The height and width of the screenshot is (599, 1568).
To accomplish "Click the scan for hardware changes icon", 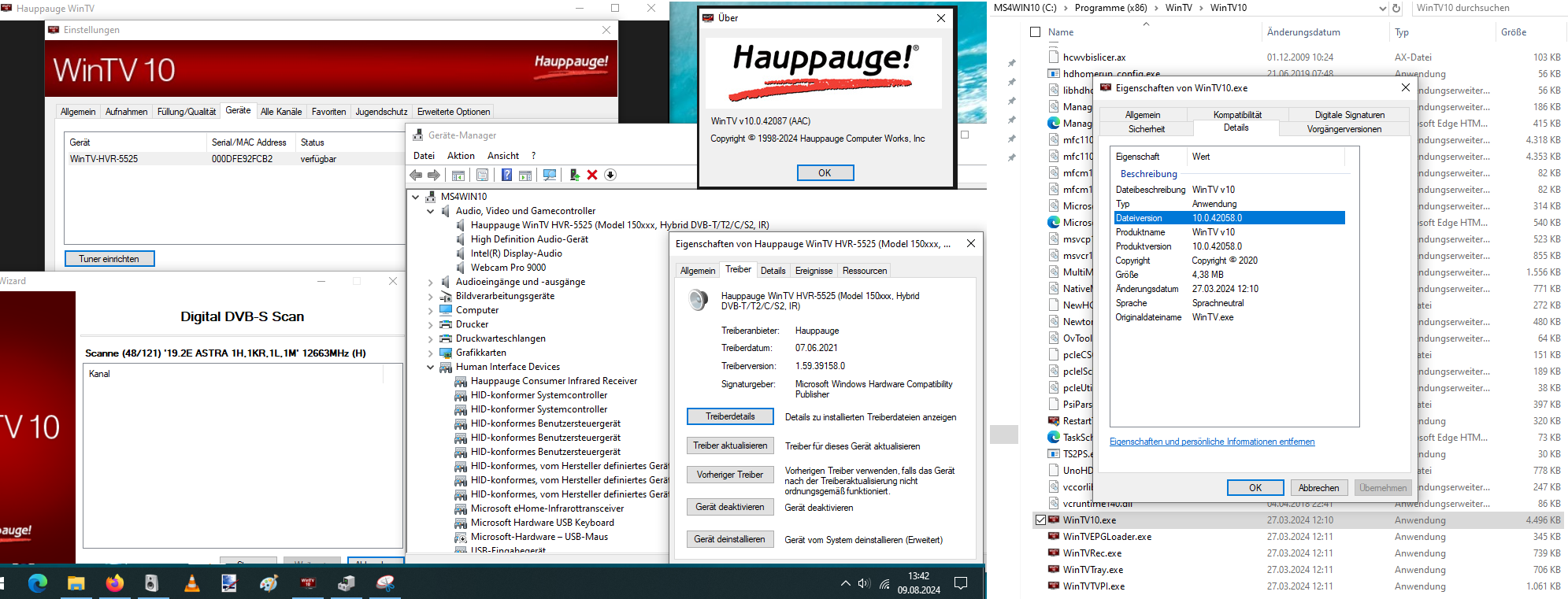I will tap(550, 175).
